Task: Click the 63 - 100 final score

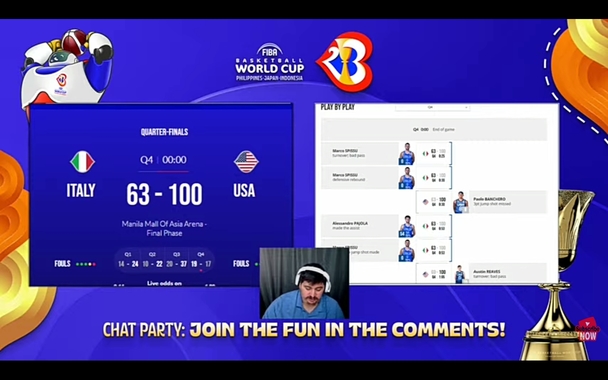Action: pyautogui.click(x=164, y=194)
